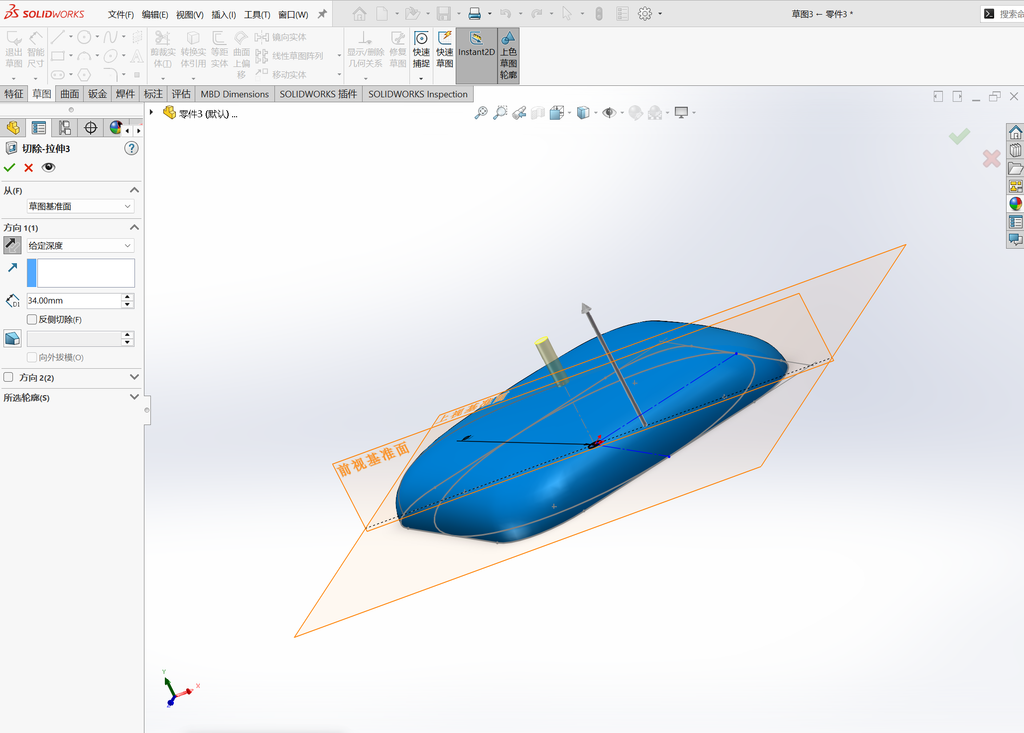
Task: Click the 34.00mm depth field
Action: click(x=74, y=301)
